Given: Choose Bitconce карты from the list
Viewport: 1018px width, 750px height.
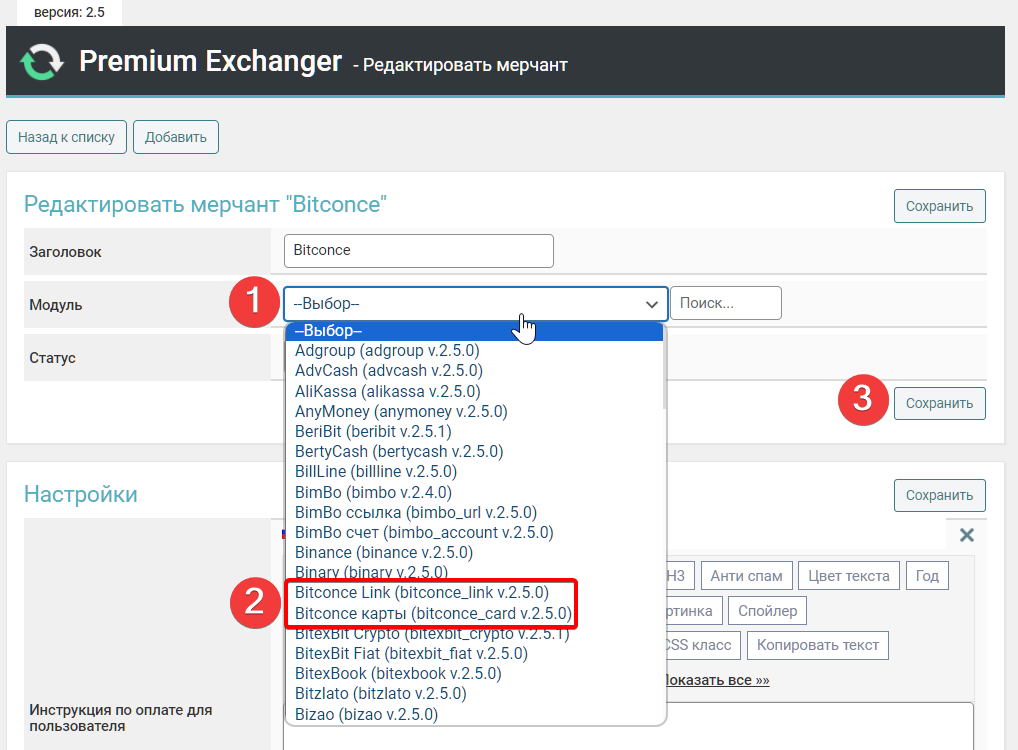Looking at the screenshot, I should tap(433, 613).
